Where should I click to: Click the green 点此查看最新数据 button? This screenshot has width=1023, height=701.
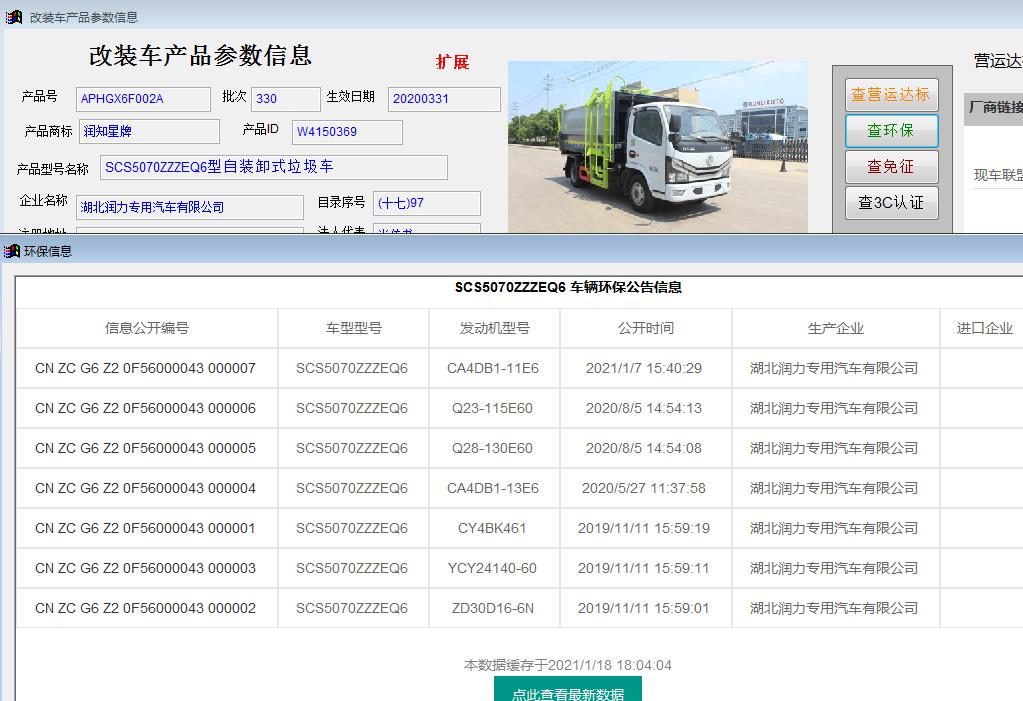(568, 690)
